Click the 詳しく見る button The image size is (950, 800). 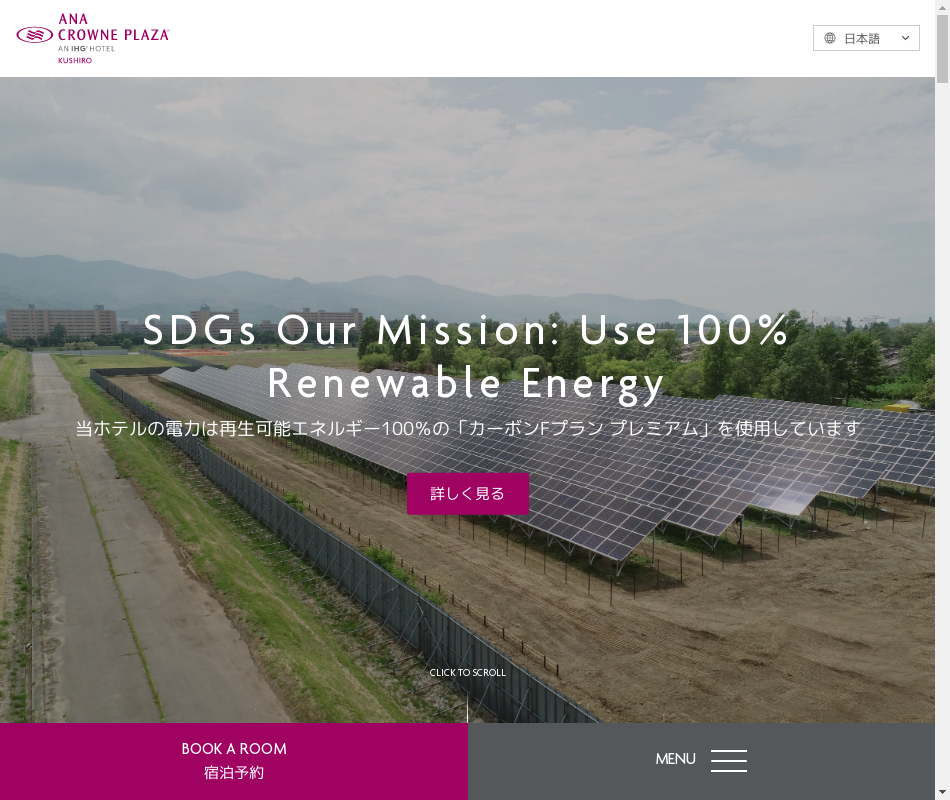coord(468,494)
